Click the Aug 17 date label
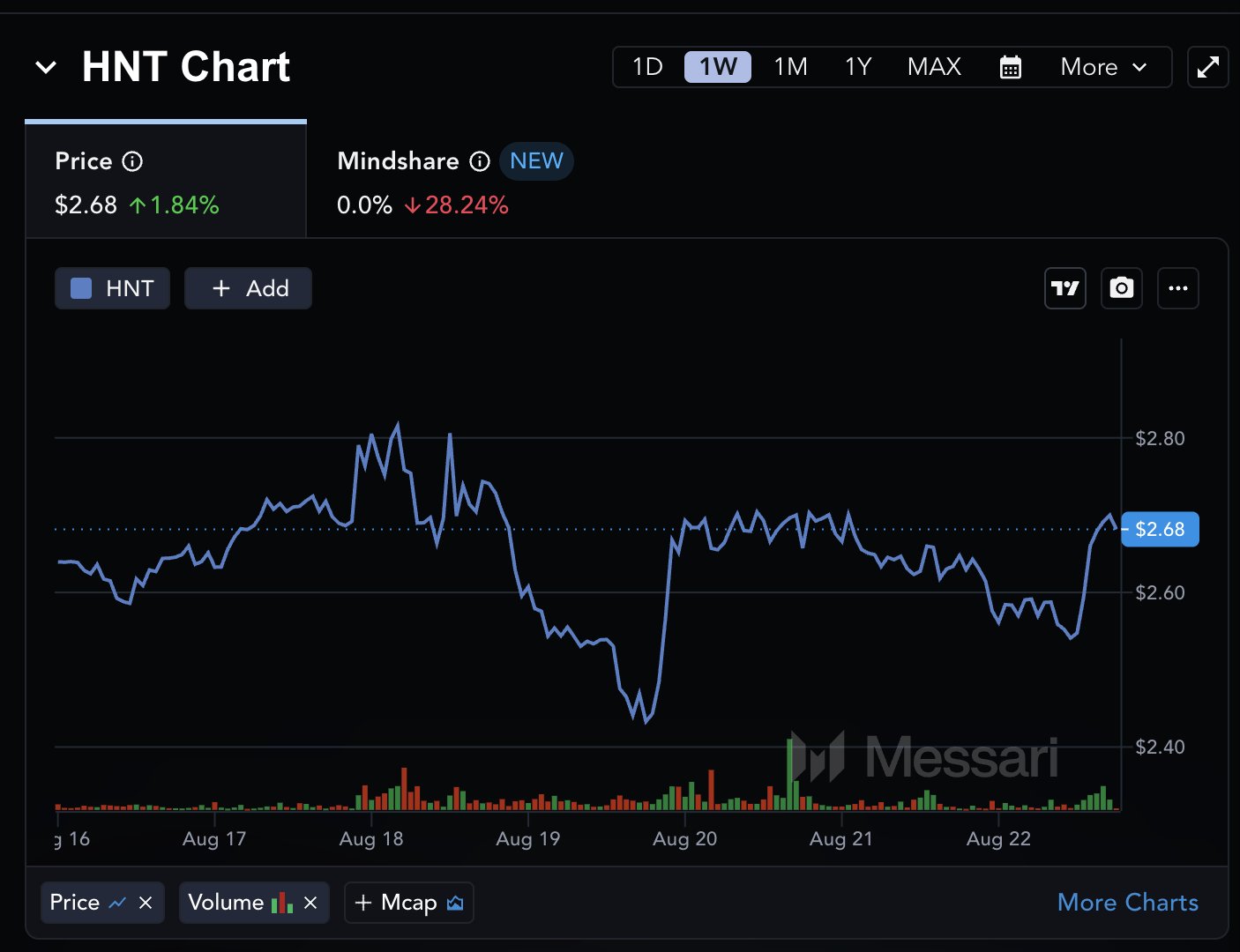This screenshot has height=952, width=1240. (x=214, y=839)
